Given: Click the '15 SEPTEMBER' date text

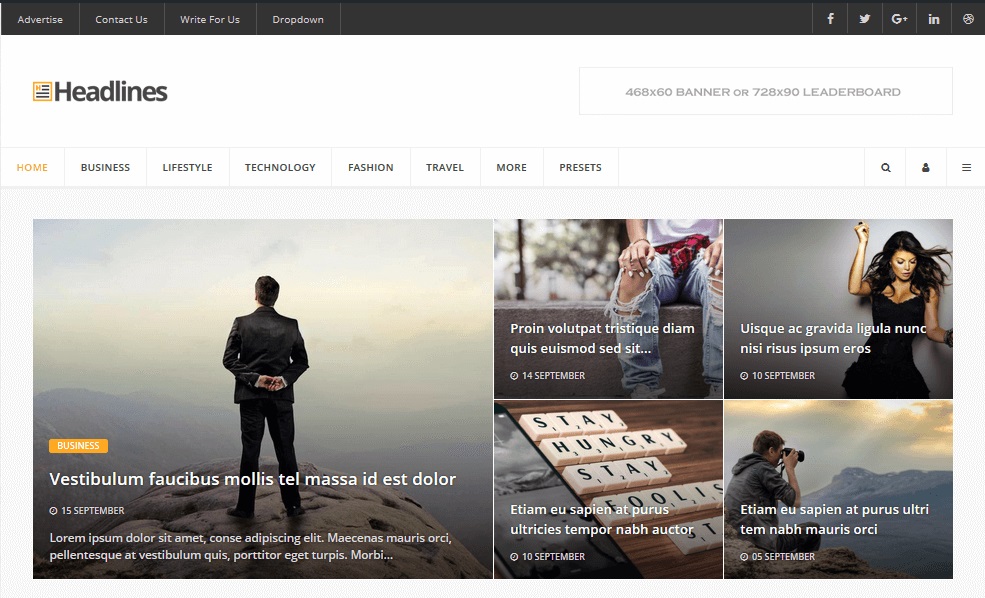Looking at the screenshot, I should (92, 511).
